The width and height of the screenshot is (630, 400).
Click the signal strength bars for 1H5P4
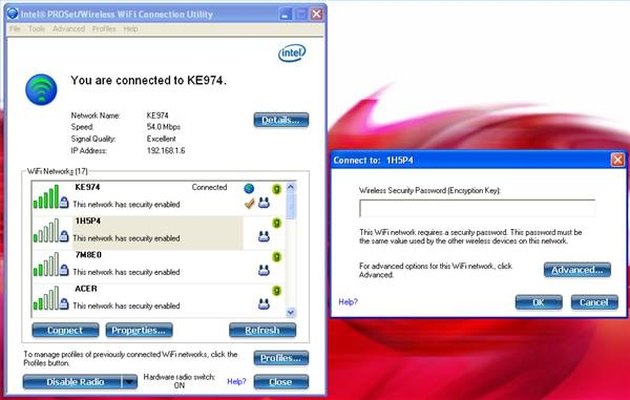point(47,231)
